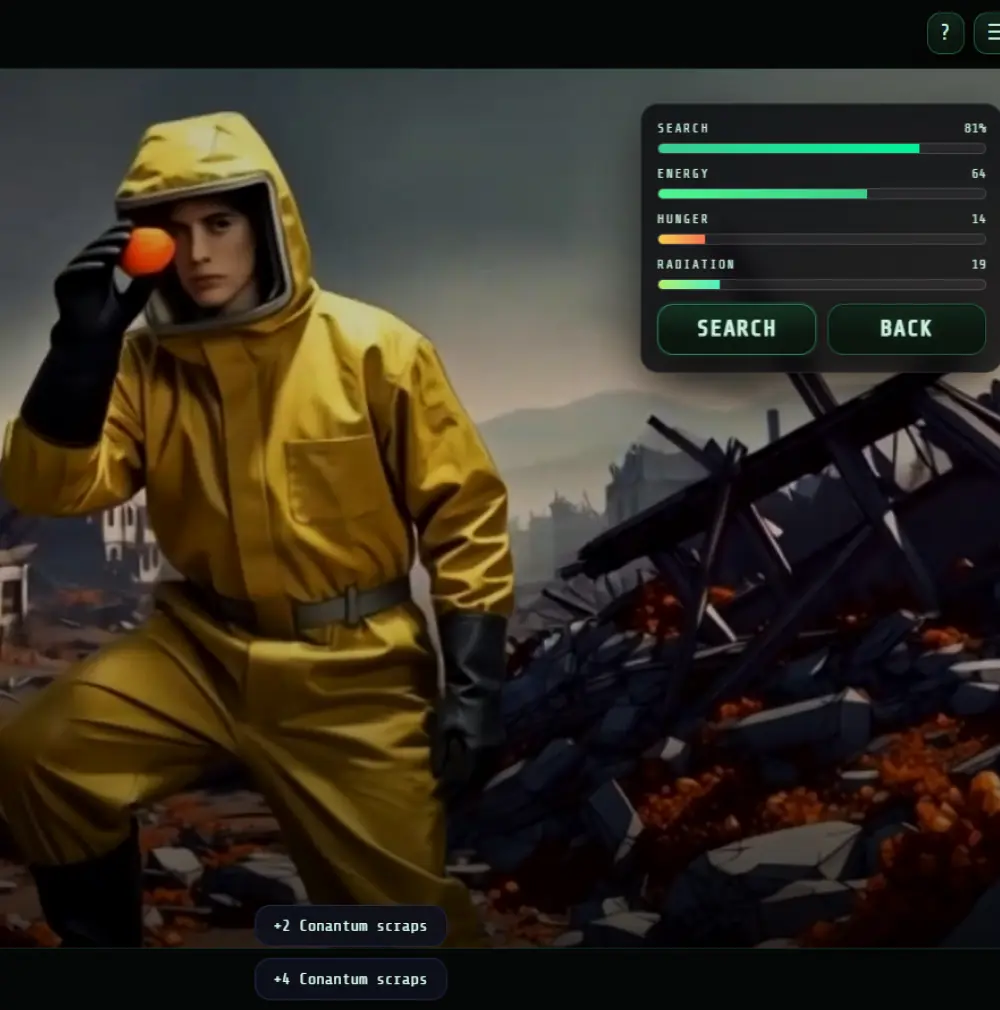Click the 81% search value
The width and height of the screenshot is (1000, 1010).
(974, 128)
